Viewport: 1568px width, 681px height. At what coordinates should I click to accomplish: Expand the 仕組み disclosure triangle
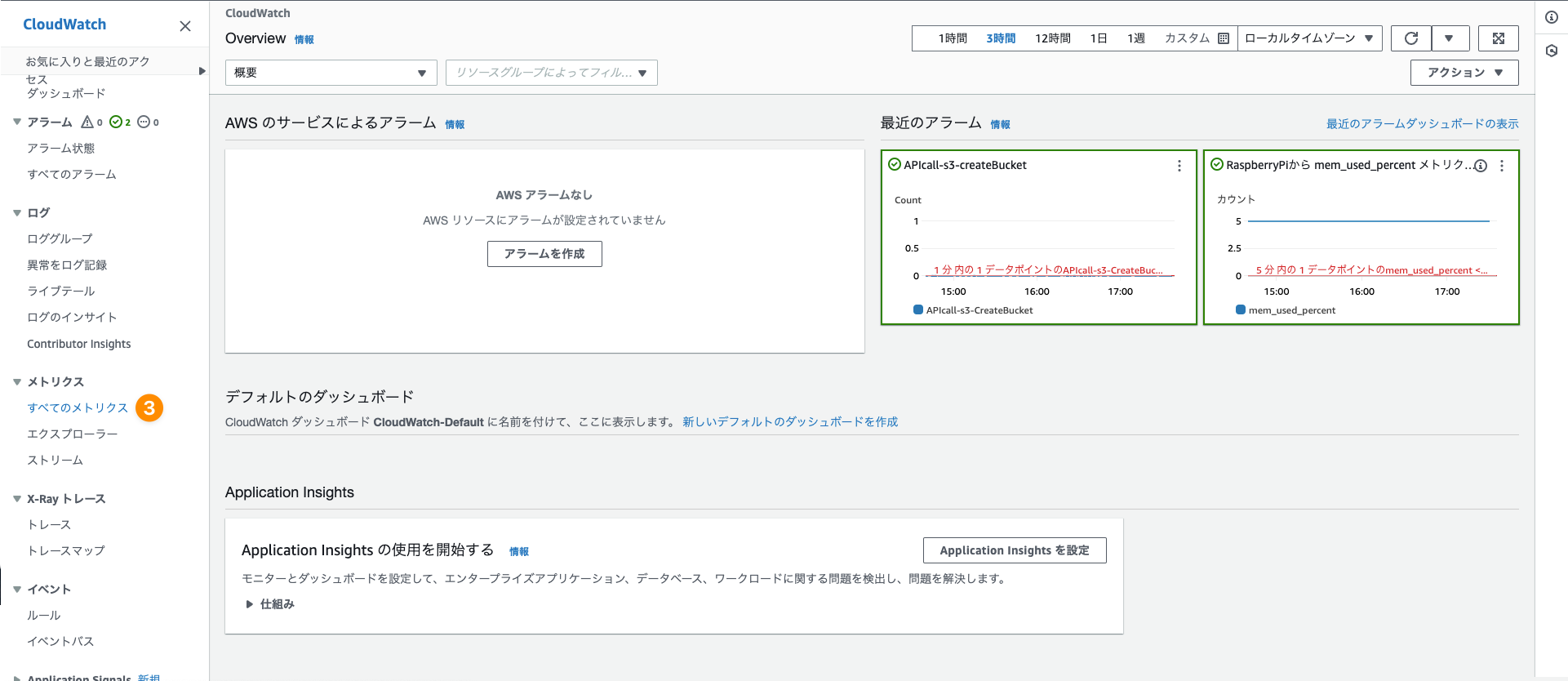pos(250,604)
